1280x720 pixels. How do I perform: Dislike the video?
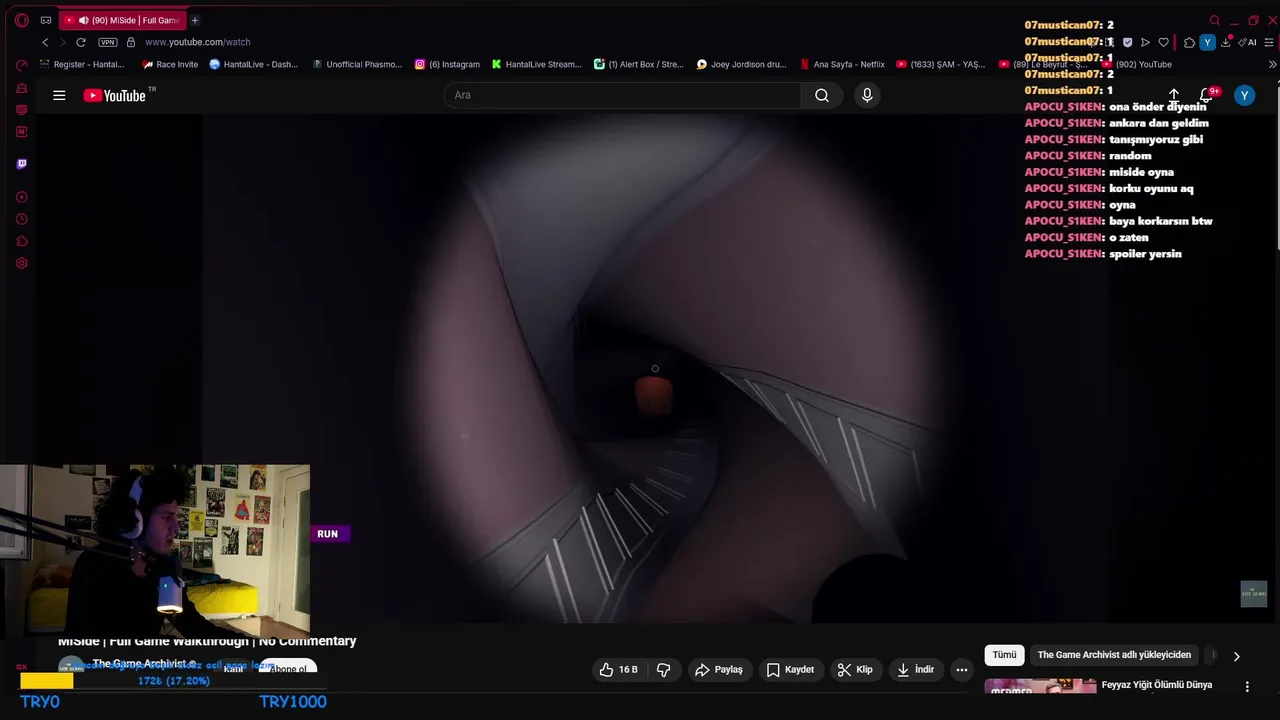pyautogui.click(x=663, y=670)
